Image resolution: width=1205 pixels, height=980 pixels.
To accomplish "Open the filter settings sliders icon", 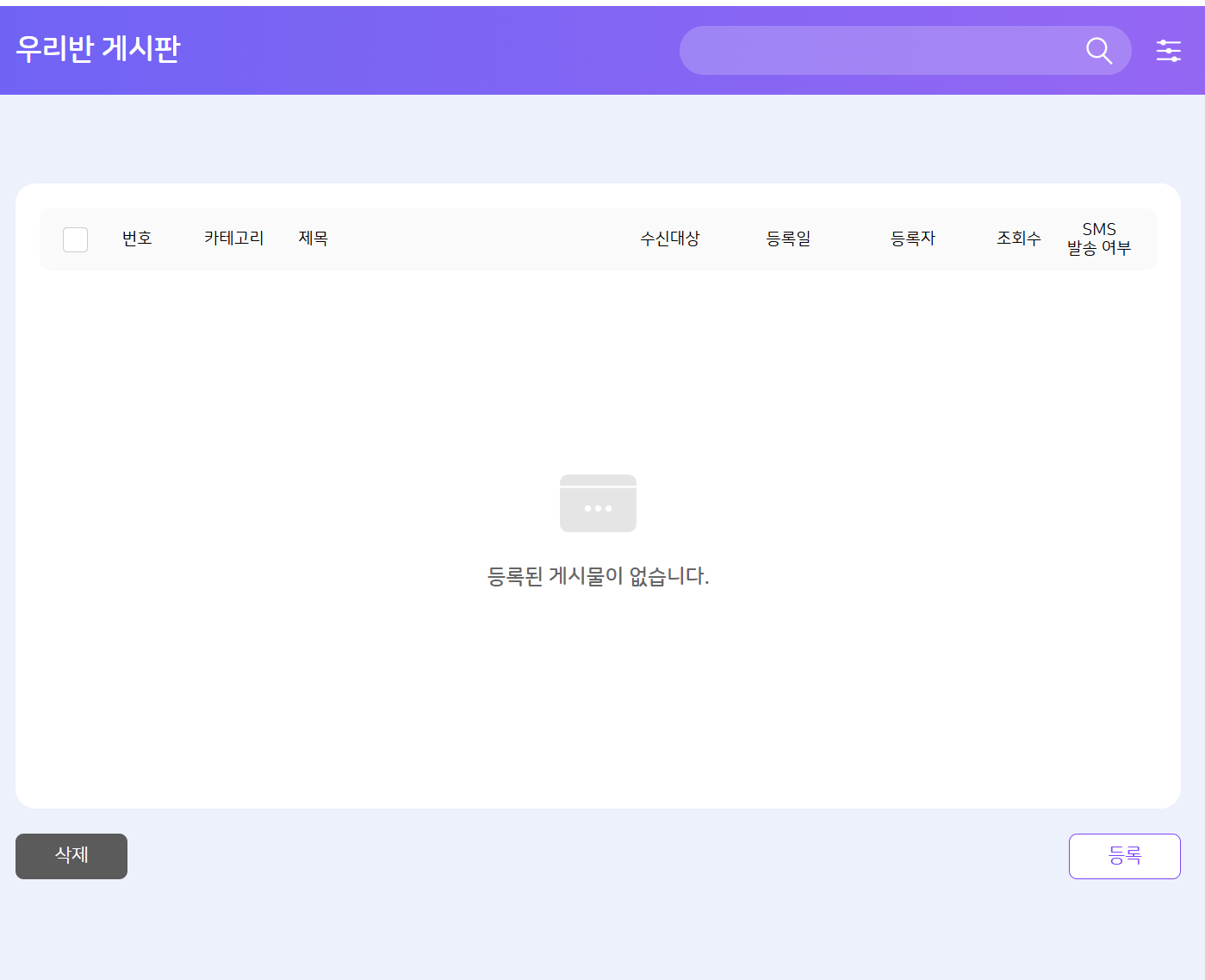I will pos(1168,51).
